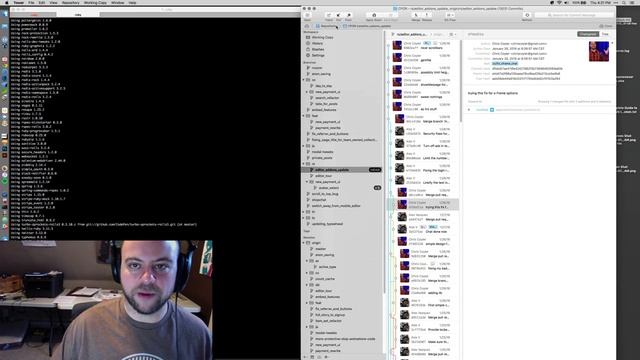Screen dimensions: 640x360
Task: Click the Push toolbar button
Action: point(348,16)
